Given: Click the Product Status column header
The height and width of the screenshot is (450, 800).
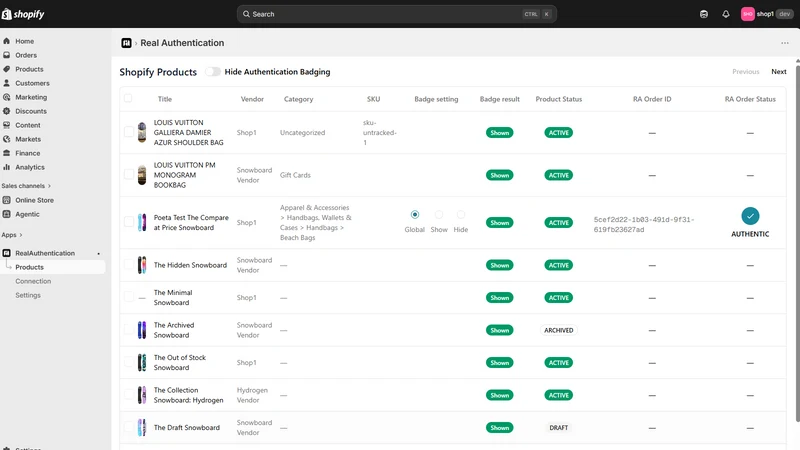Looking at the screenshot, I should (559, 99).
